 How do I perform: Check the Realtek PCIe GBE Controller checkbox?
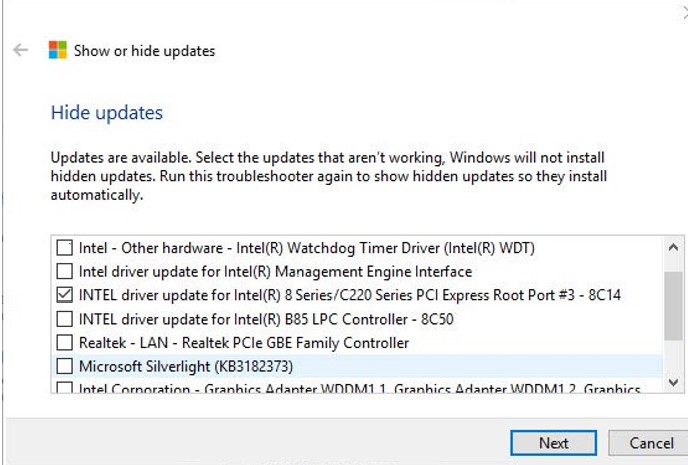[65, 343]
